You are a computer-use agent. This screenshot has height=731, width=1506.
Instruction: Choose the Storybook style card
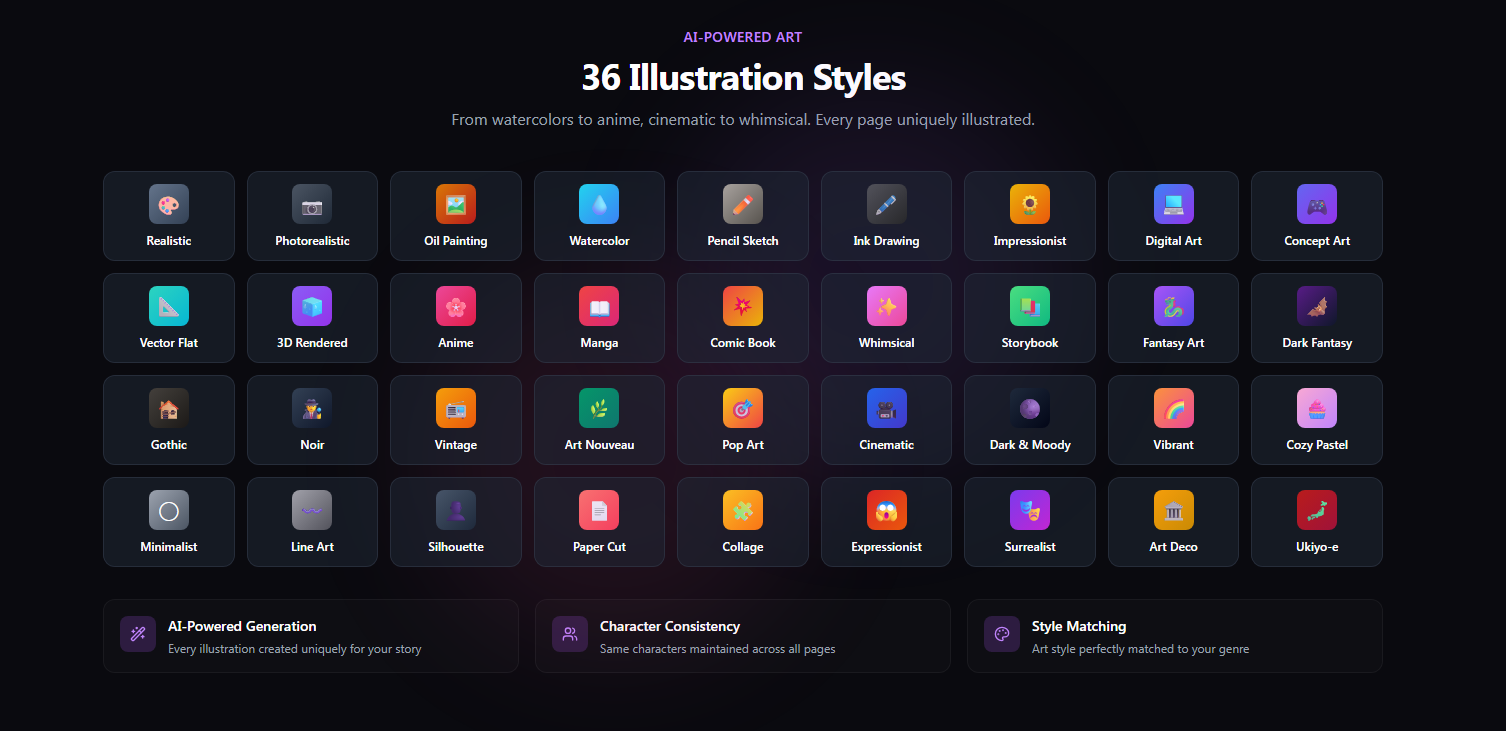[1030, 318]
